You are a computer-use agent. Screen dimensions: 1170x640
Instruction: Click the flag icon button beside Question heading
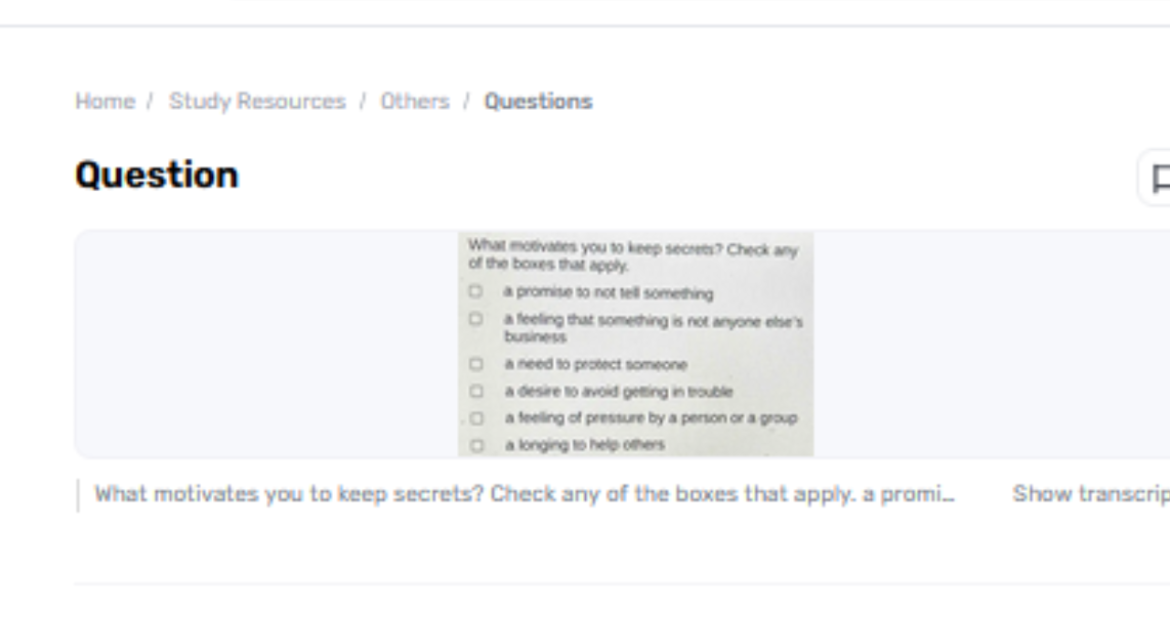click(x=1158, y=180)
